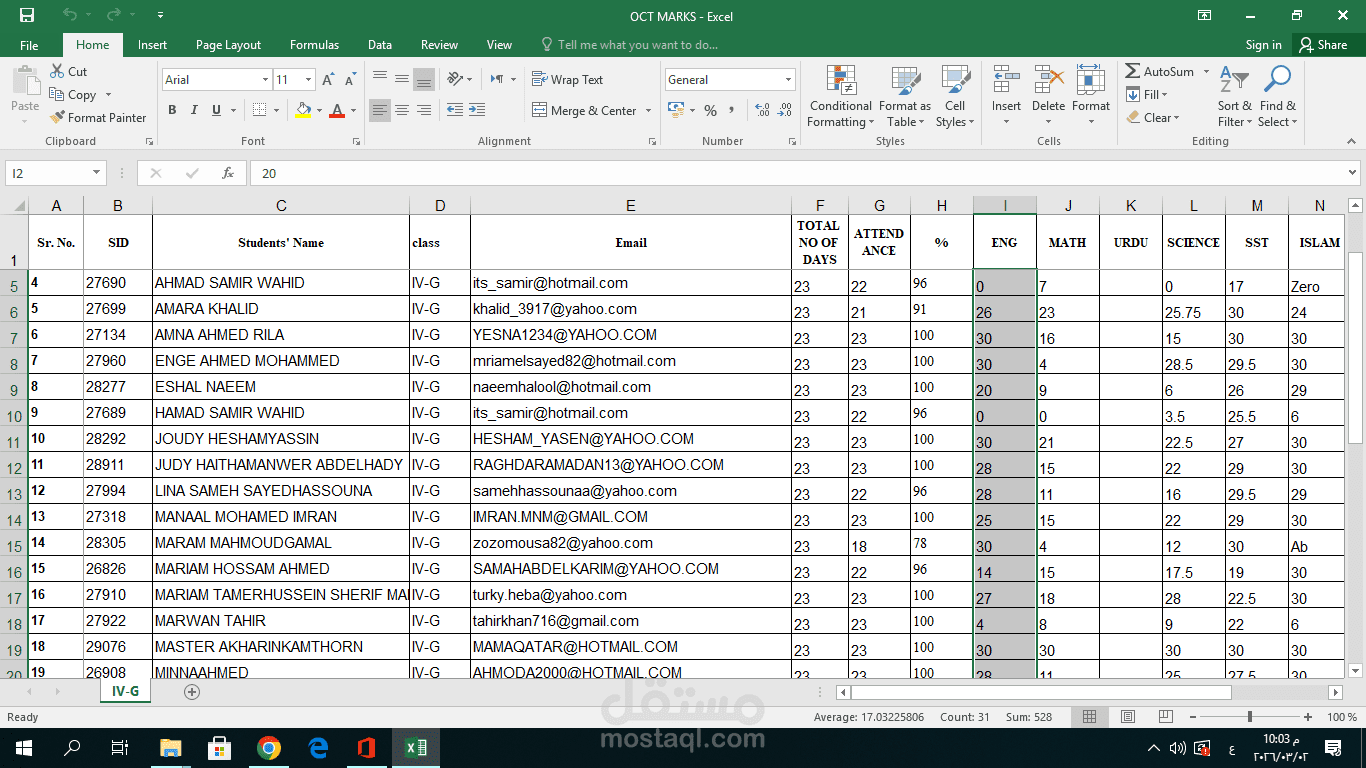Decrease decimal places
Image resolution: width=1366 pixels, height=768 pixels.
pyautogui.click(x=784, y=110)
